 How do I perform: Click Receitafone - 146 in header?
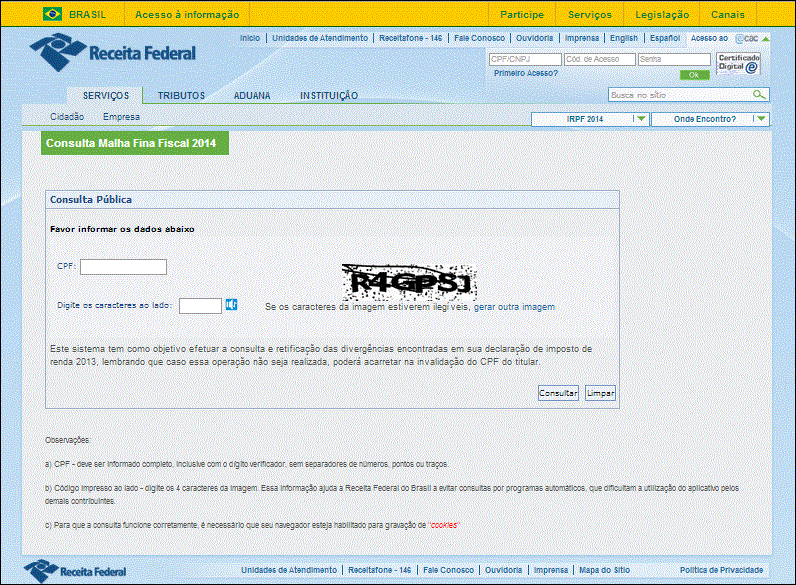coord(410,38)
